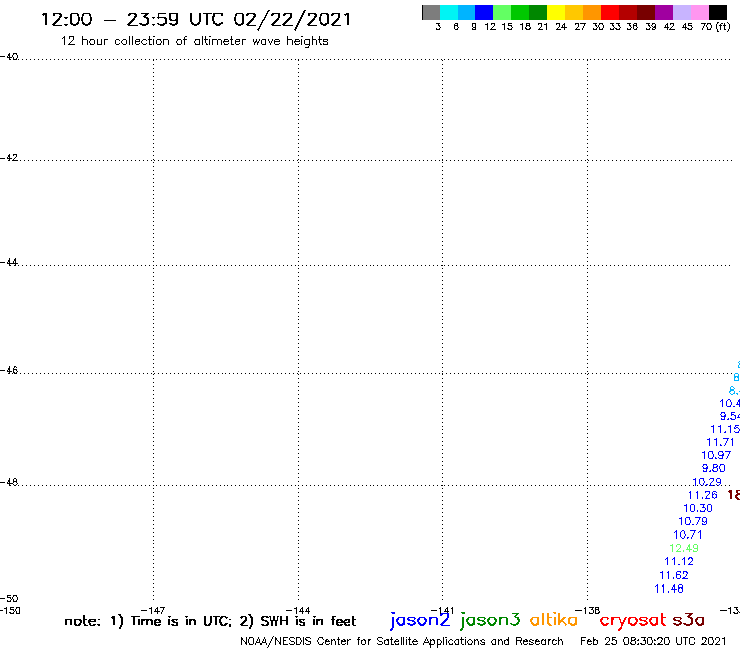Click the jason3 satellite label
Viewport: 740px width, 650px height.
pos(490,620)
